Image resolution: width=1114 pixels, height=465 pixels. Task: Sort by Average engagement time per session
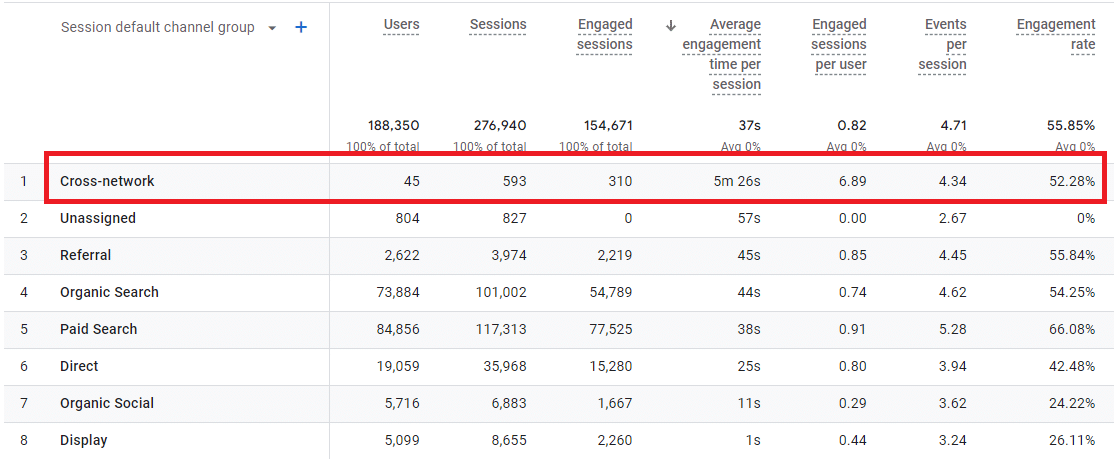pyautogui.click(x=721, y=54)
